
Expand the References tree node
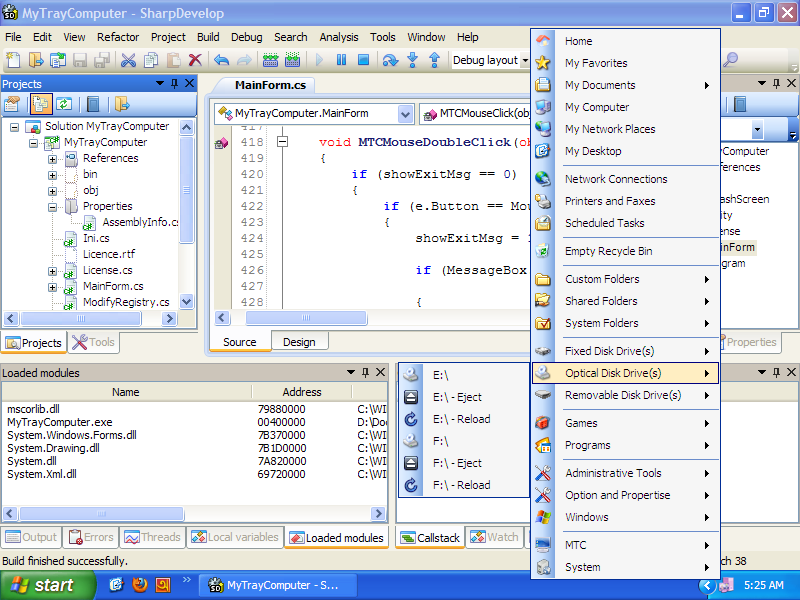pyautogui.click(x=52, y=158)
